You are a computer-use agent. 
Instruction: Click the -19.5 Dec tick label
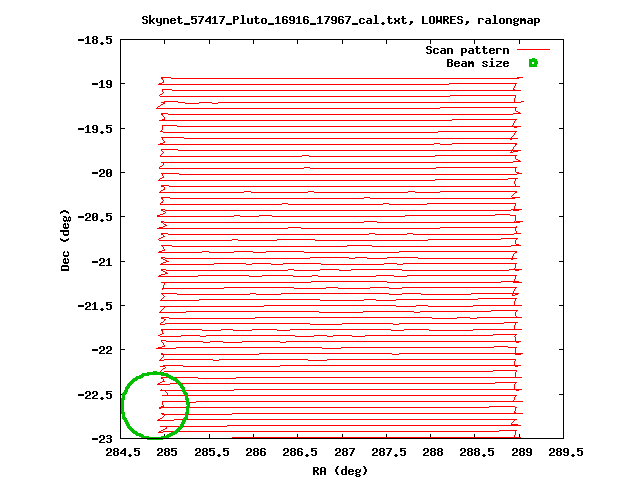coord(95,129)
